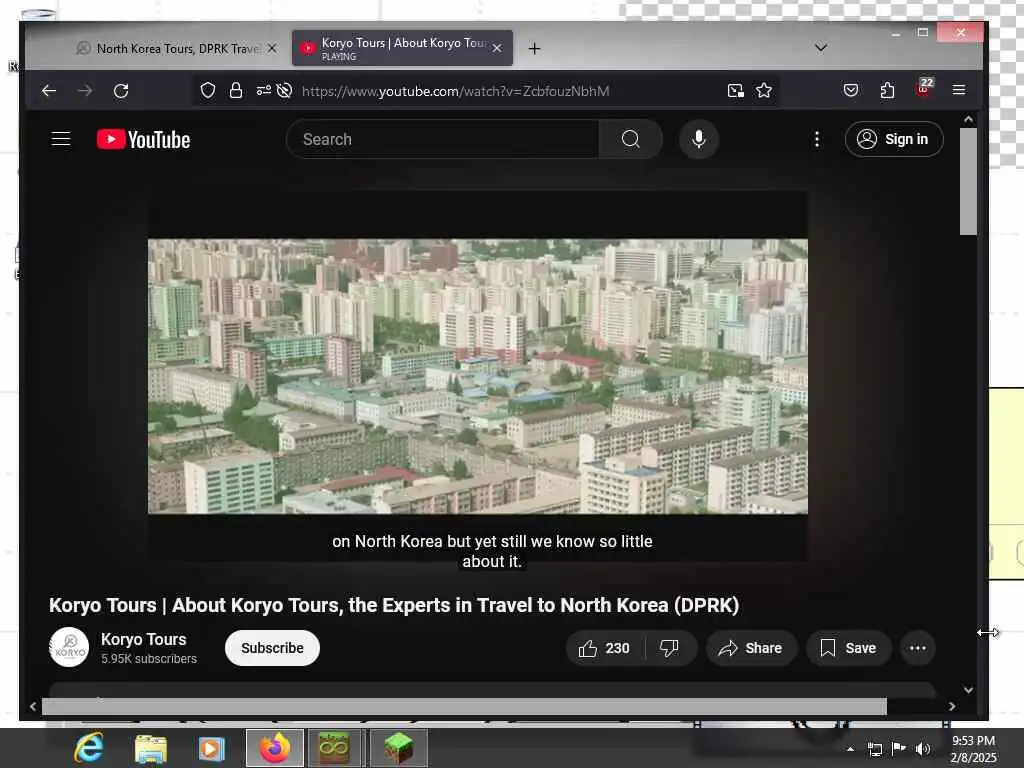
Task: Show hidden tray icons arrow
Action: pos(850,749)
